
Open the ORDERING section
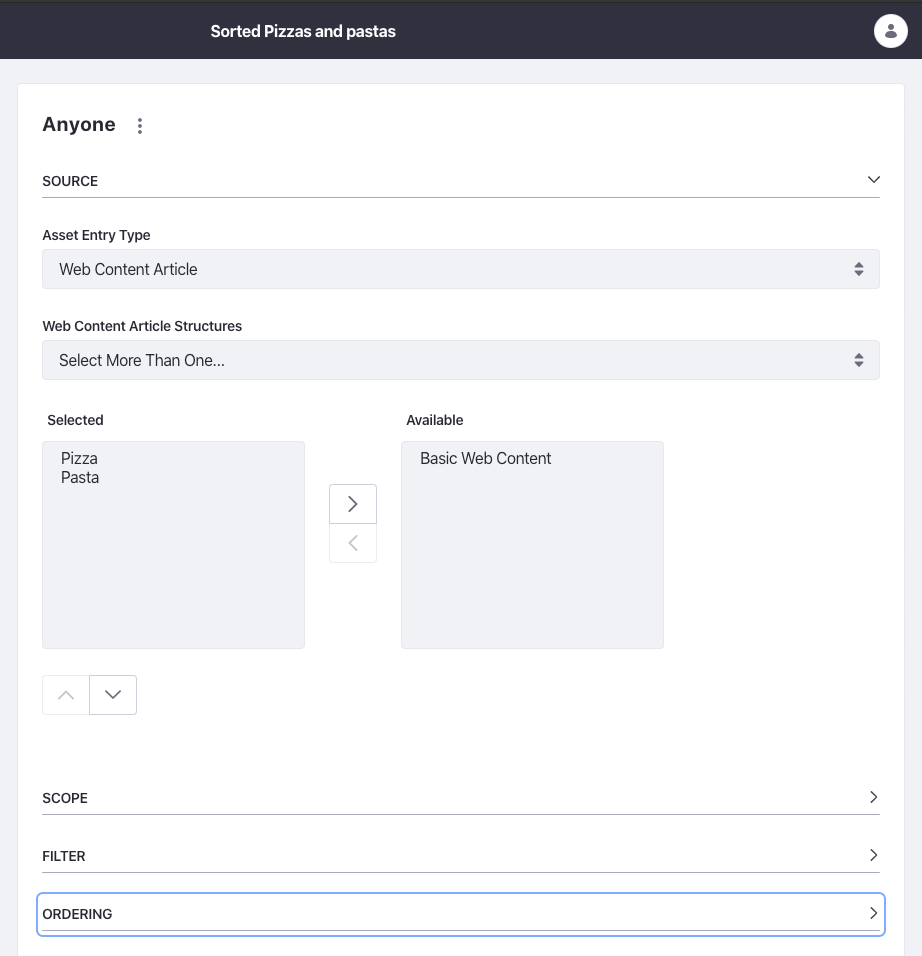click(x=873, y=913)
